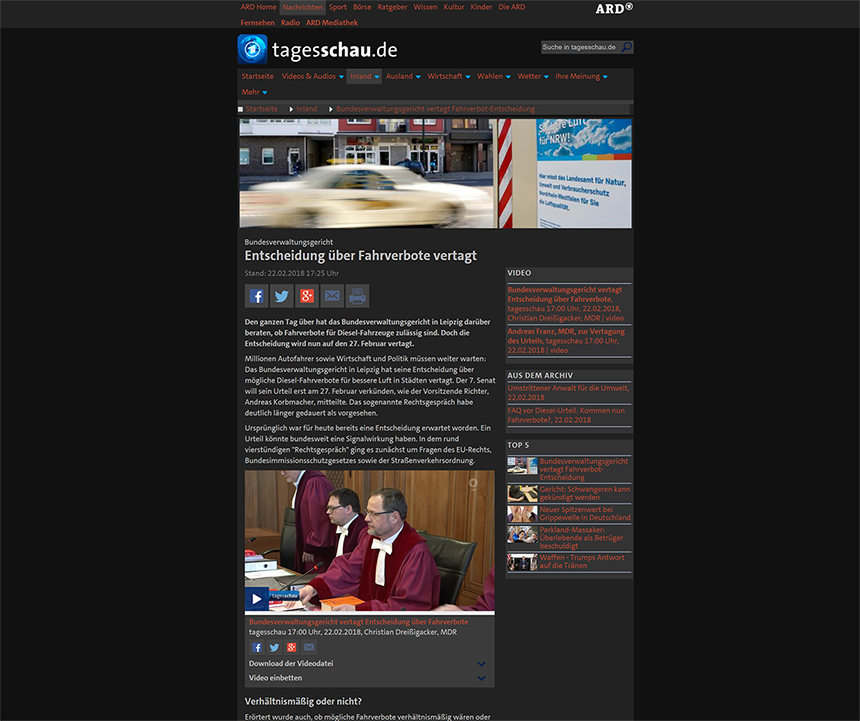Email the video via small envelope icon
860x721 pixels.
(309, 648)
